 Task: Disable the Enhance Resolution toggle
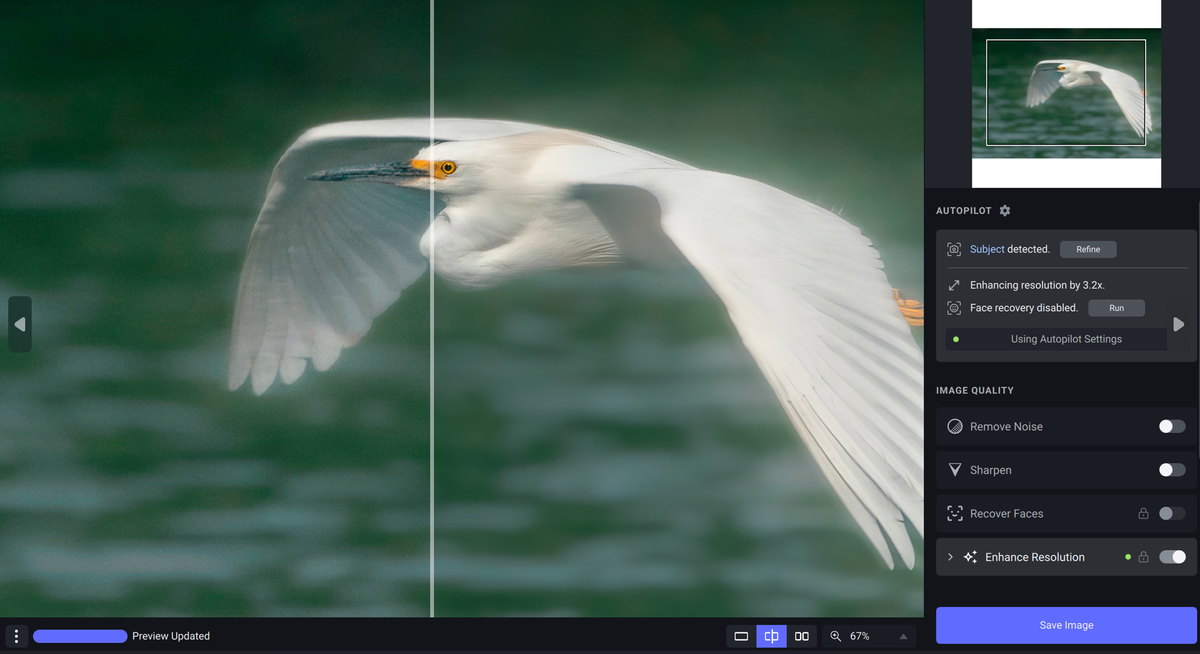[1171, 556]
